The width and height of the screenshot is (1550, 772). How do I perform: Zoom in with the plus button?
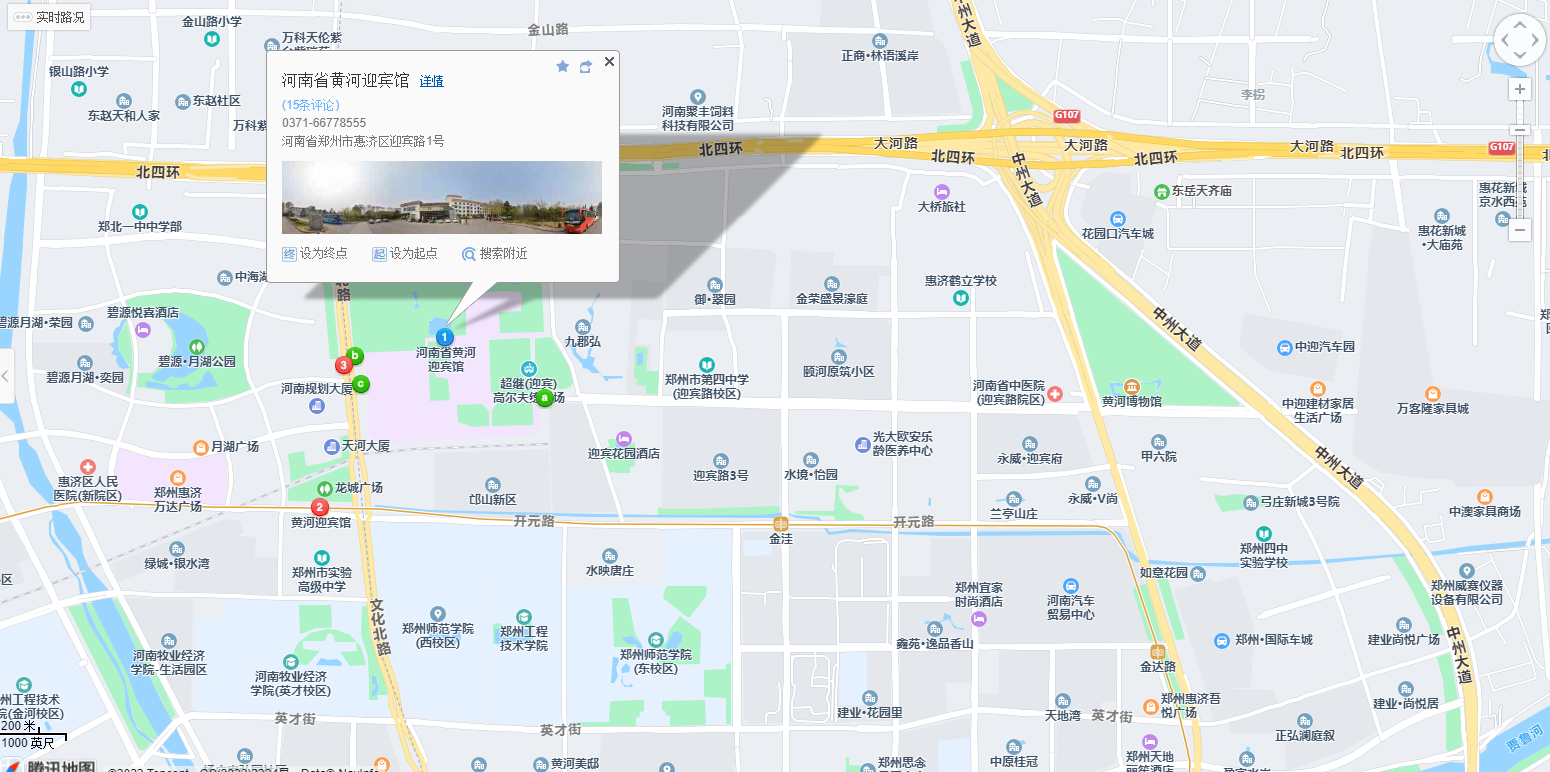(x=1520, y=89)
